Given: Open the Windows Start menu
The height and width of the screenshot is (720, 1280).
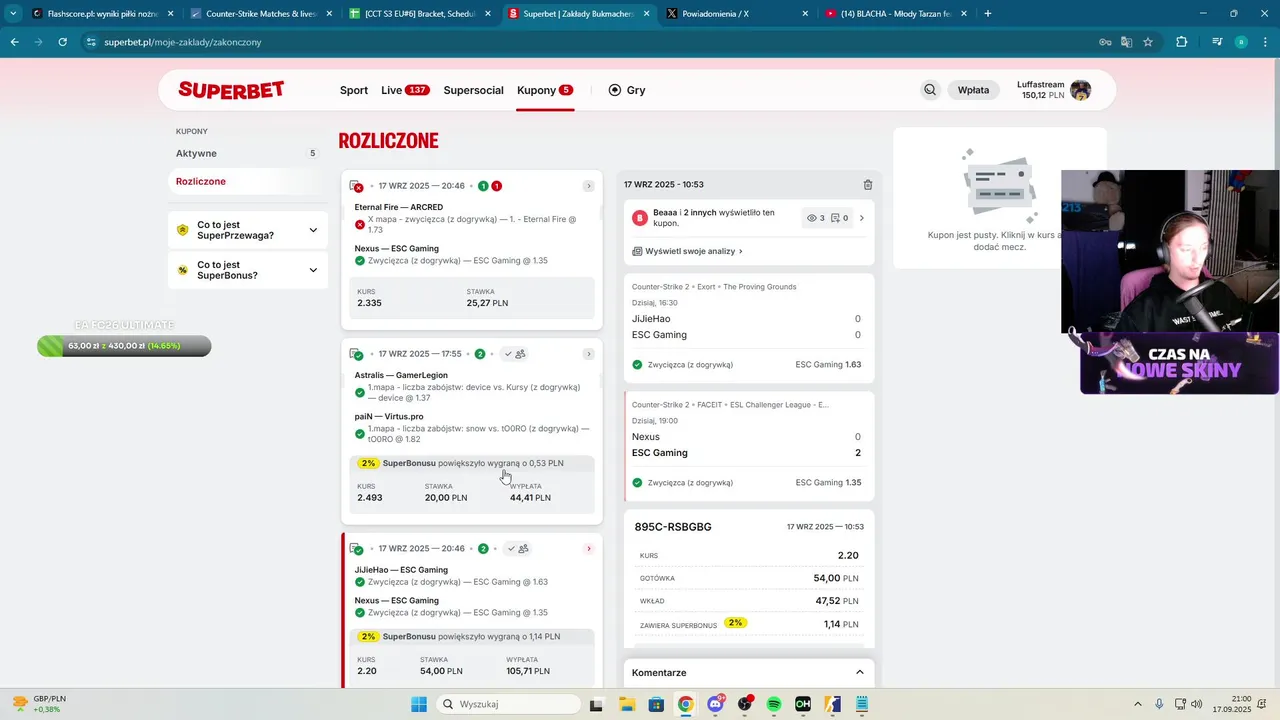Looking at the screenshot, I should tap(418, 704).
